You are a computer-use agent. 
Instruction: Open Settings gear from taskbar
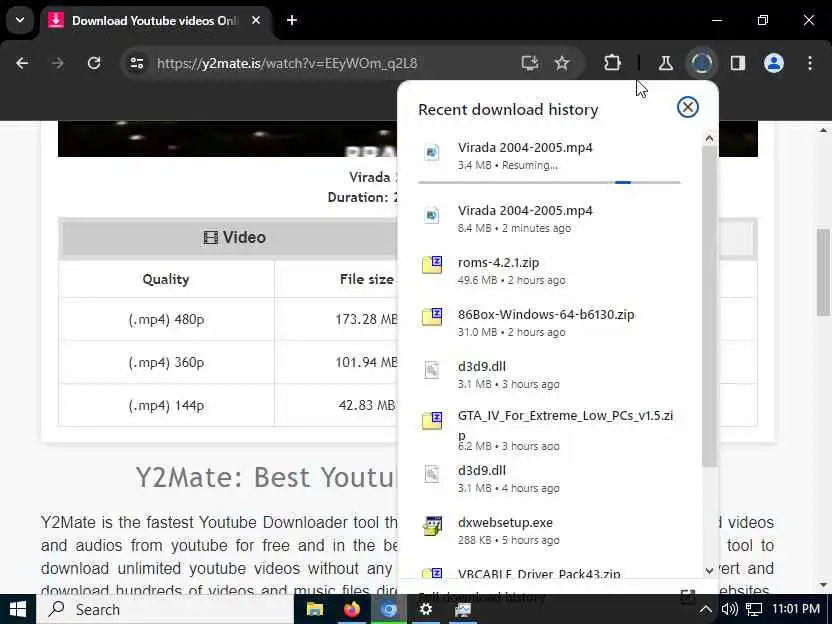(426, 609)
